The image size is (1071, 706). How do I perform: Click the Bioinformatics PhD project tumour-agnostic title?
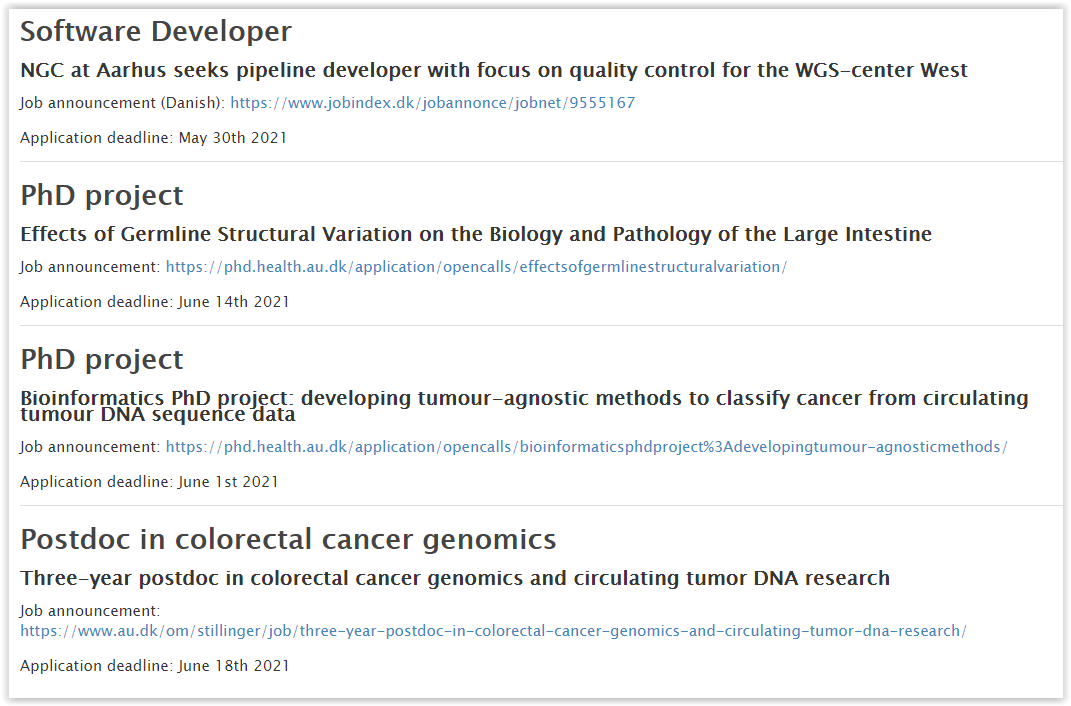click(x=524, y=406)
